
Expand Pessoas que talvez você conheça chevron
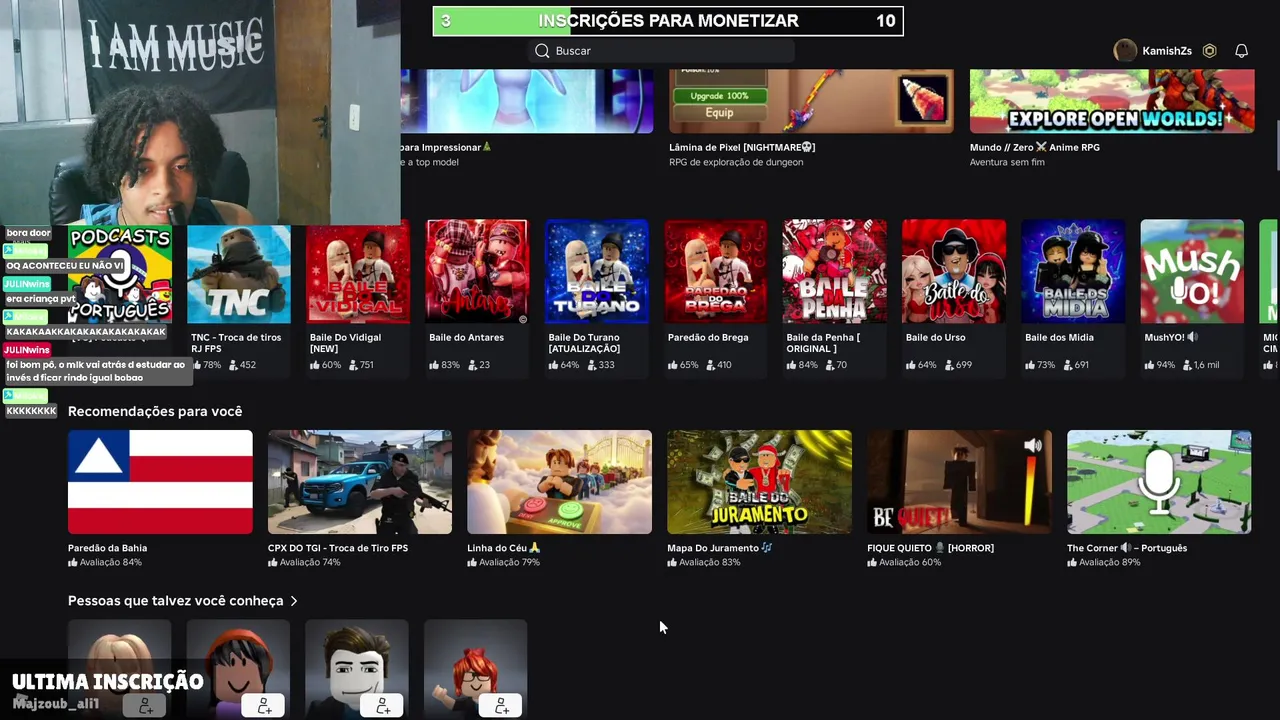coord(294,601)
